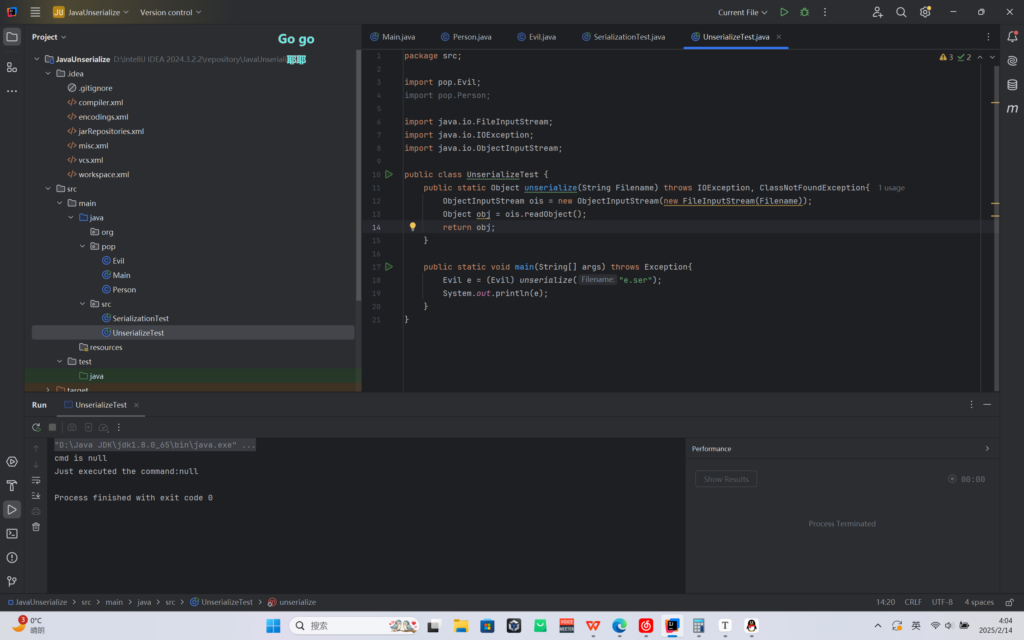The width and height of the screenshot is (1024, 640).
Task: Open the Maven tool window icon
Action: pos(1012,108)
